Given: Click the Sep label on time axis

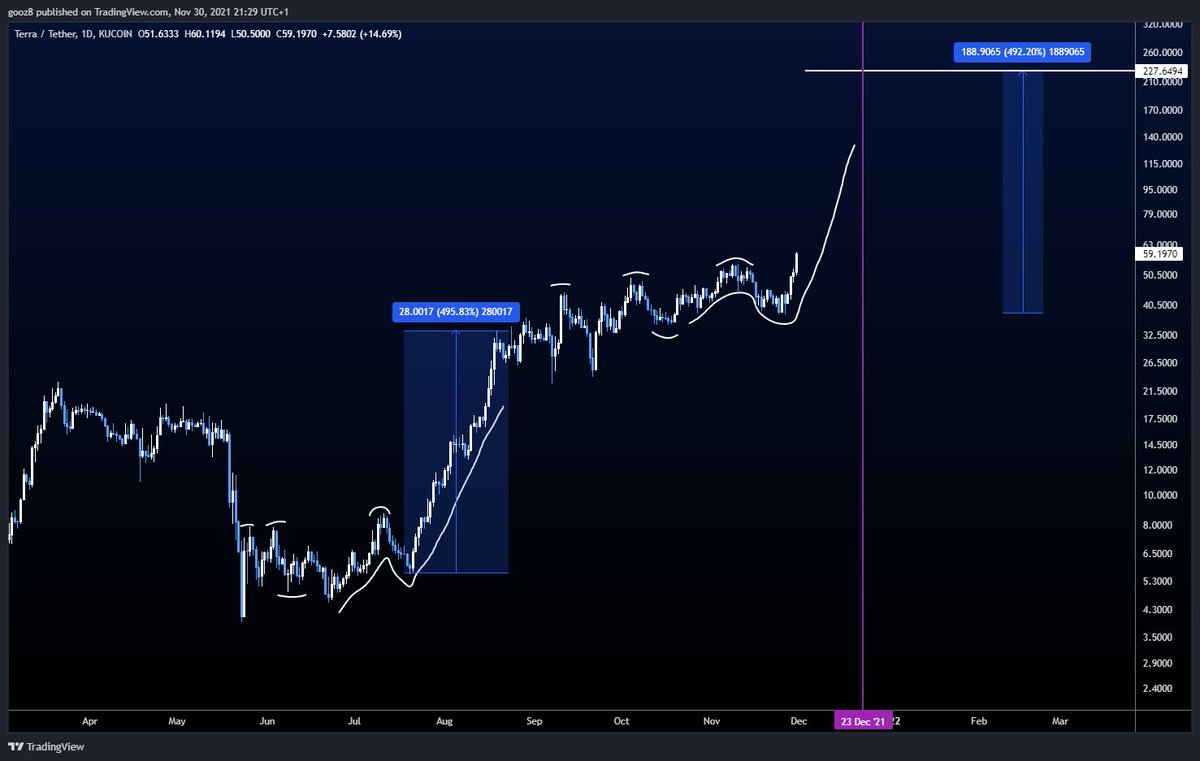Looking at the screenshot, I should (534, 720).
